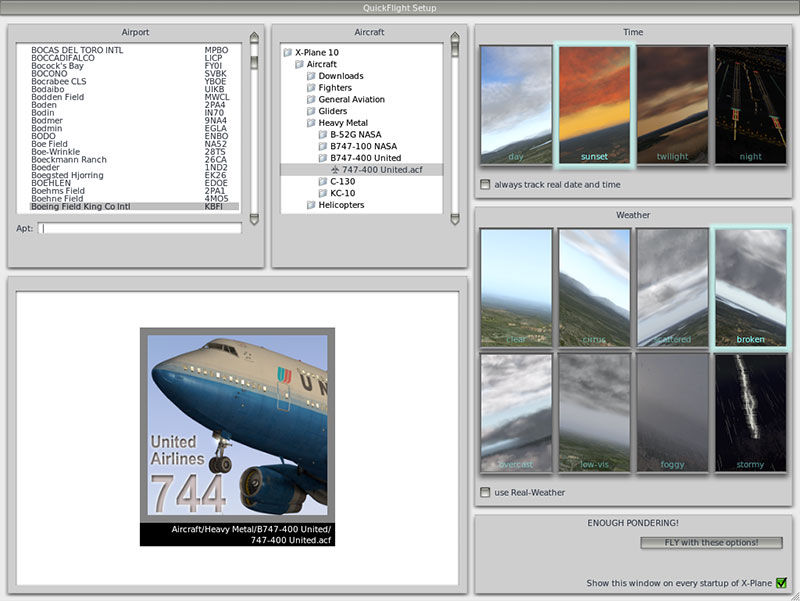The image size is (800, 601).
Task: Choose the foggy weather thumbnail
Action: click(x=672, y=413)
